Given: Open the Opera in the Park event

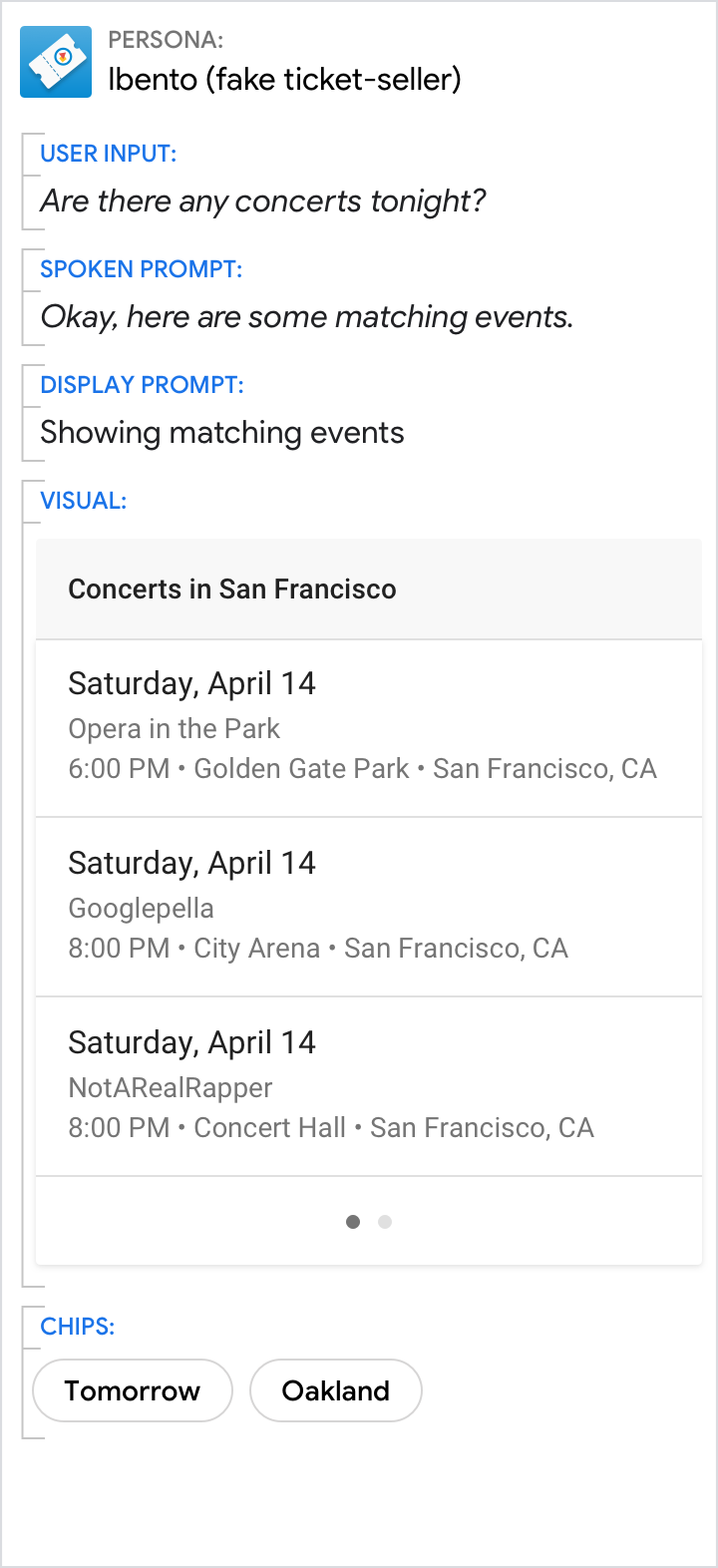Looking at the screenshot, I should click(369, 728).
